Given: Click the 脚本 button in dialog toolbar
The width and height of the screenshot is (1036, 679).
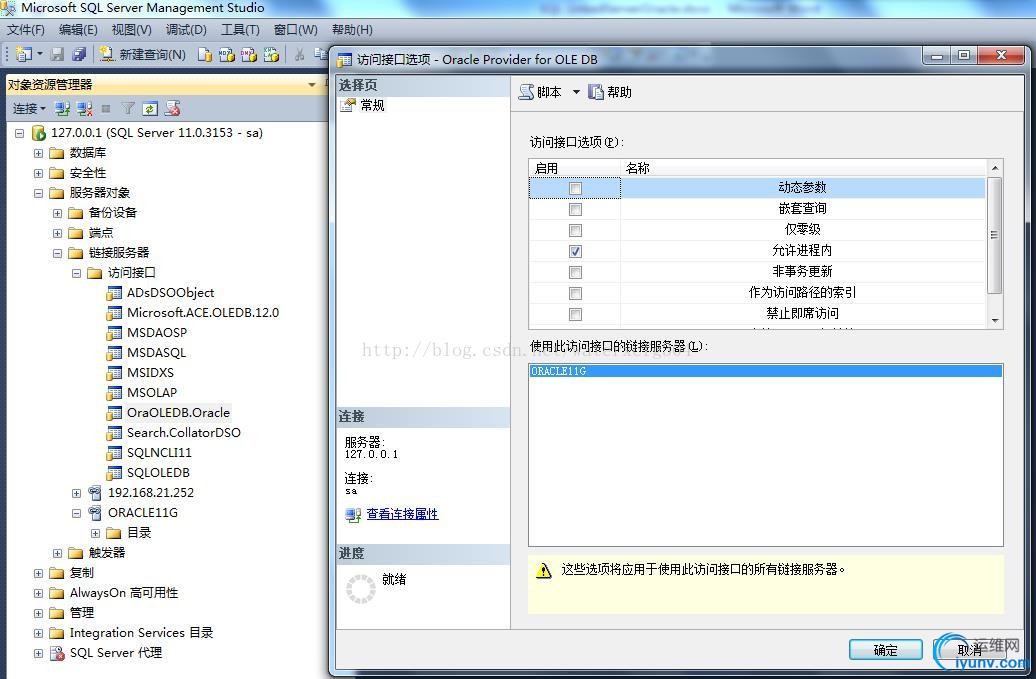Looking at the screenshot, I should pyautogui.click(x=541, y=92).
